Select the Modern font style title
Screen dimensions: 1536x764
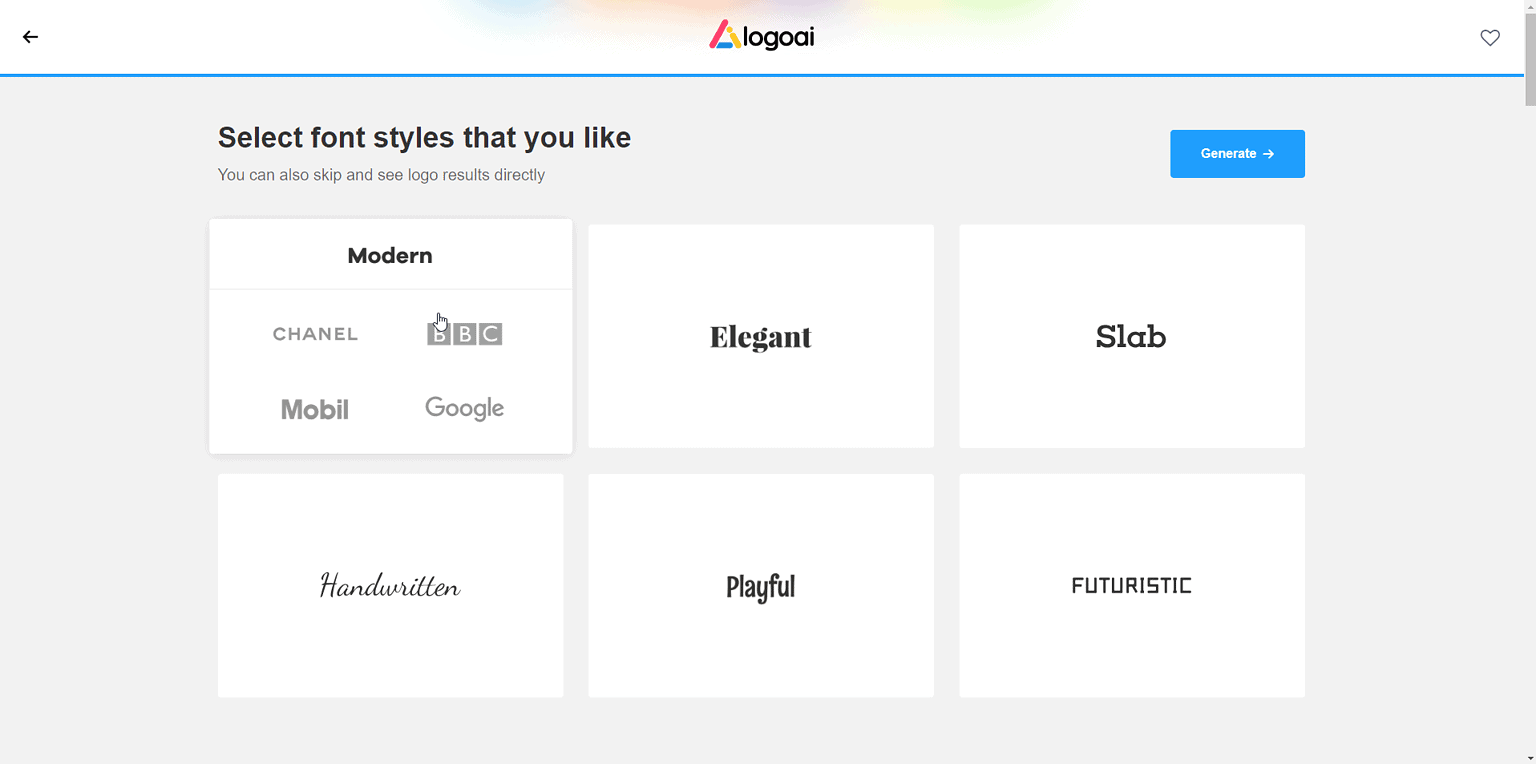pyautogui.click(x=390, y=256)
